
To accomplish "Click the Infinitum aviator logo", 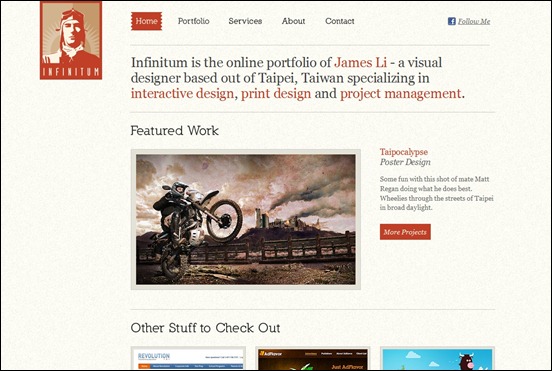I will coord(71,40).
